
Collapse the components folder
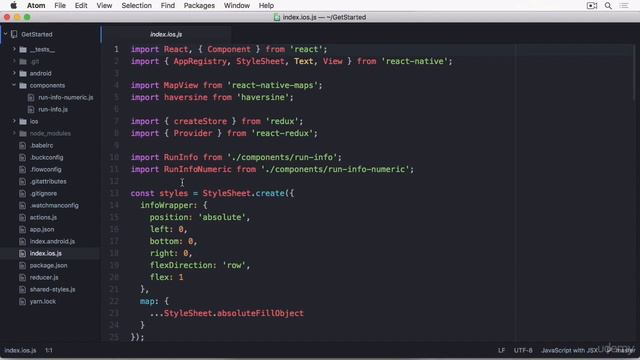point(14,85)
